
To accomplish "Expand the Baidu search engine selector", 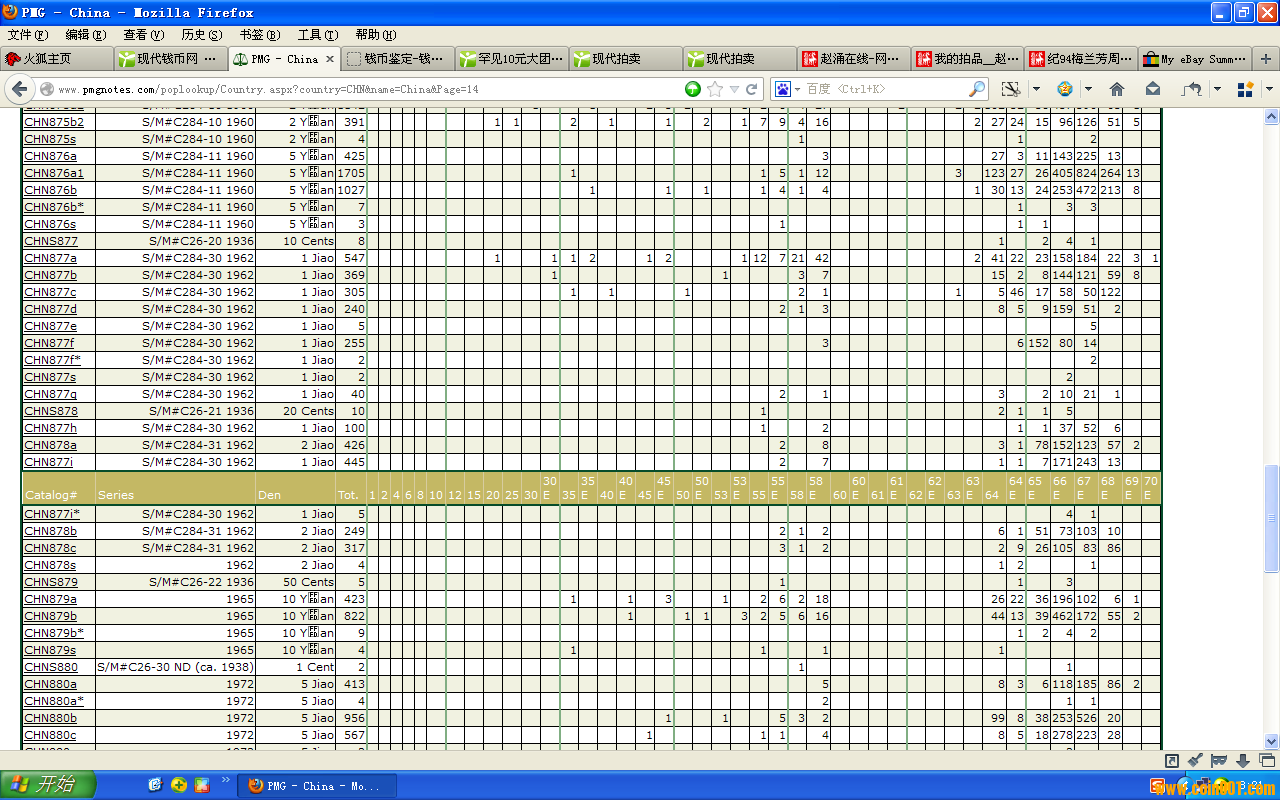I will point(796,89).
